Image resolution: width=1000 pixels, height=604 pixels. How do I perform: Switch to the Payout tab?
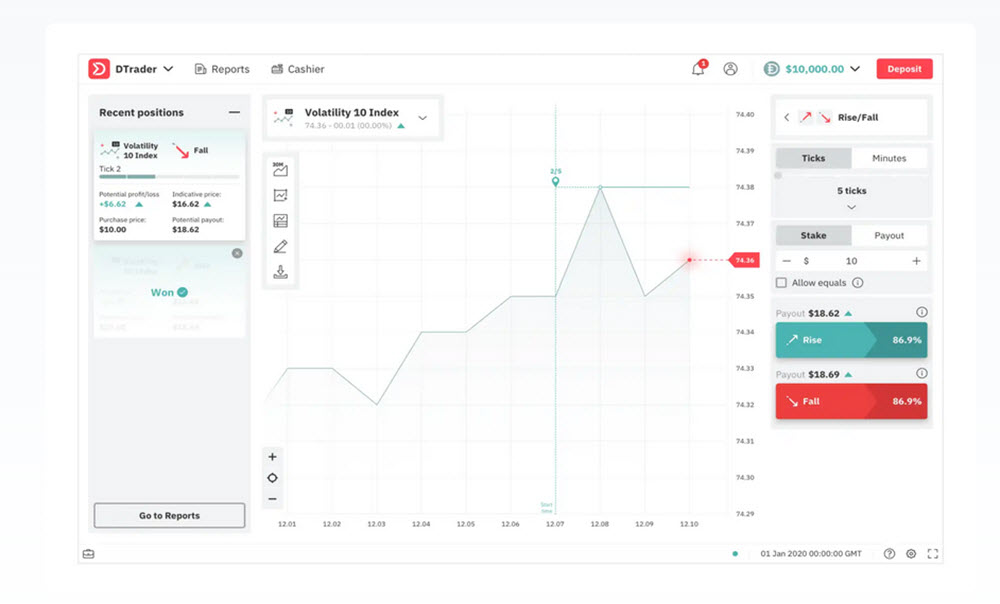[889, 235]
